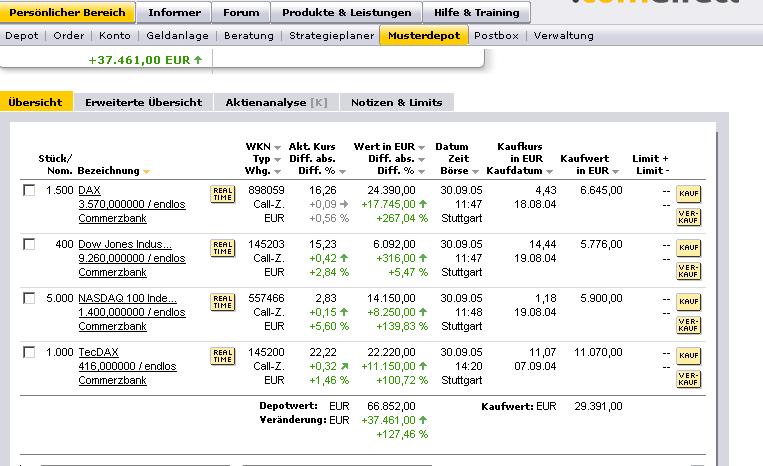Switch to the Erweiterte Übersicht tab
This screenshot has height=466, width=763.
tap(143, 102)
